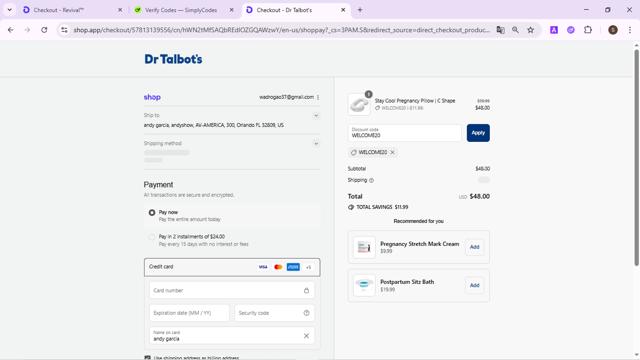Click the Total $48.00 amount
Image resolution: width=640 pixels, height=360 pixels.
click(x=480, y=196)
